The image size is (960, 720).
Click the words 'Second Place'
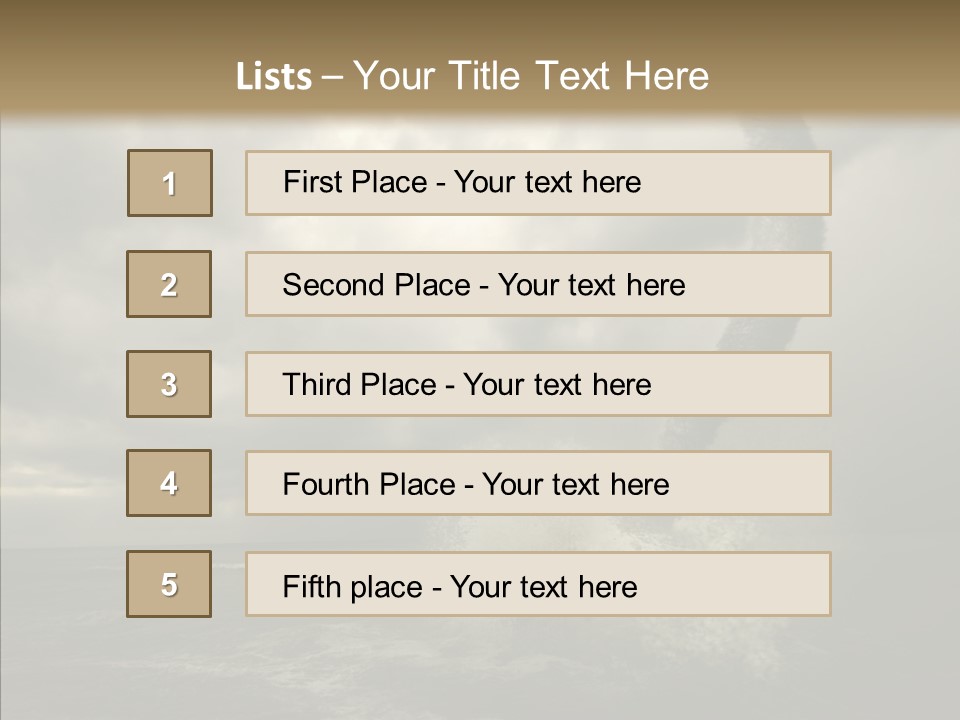[x=377, y=285]
